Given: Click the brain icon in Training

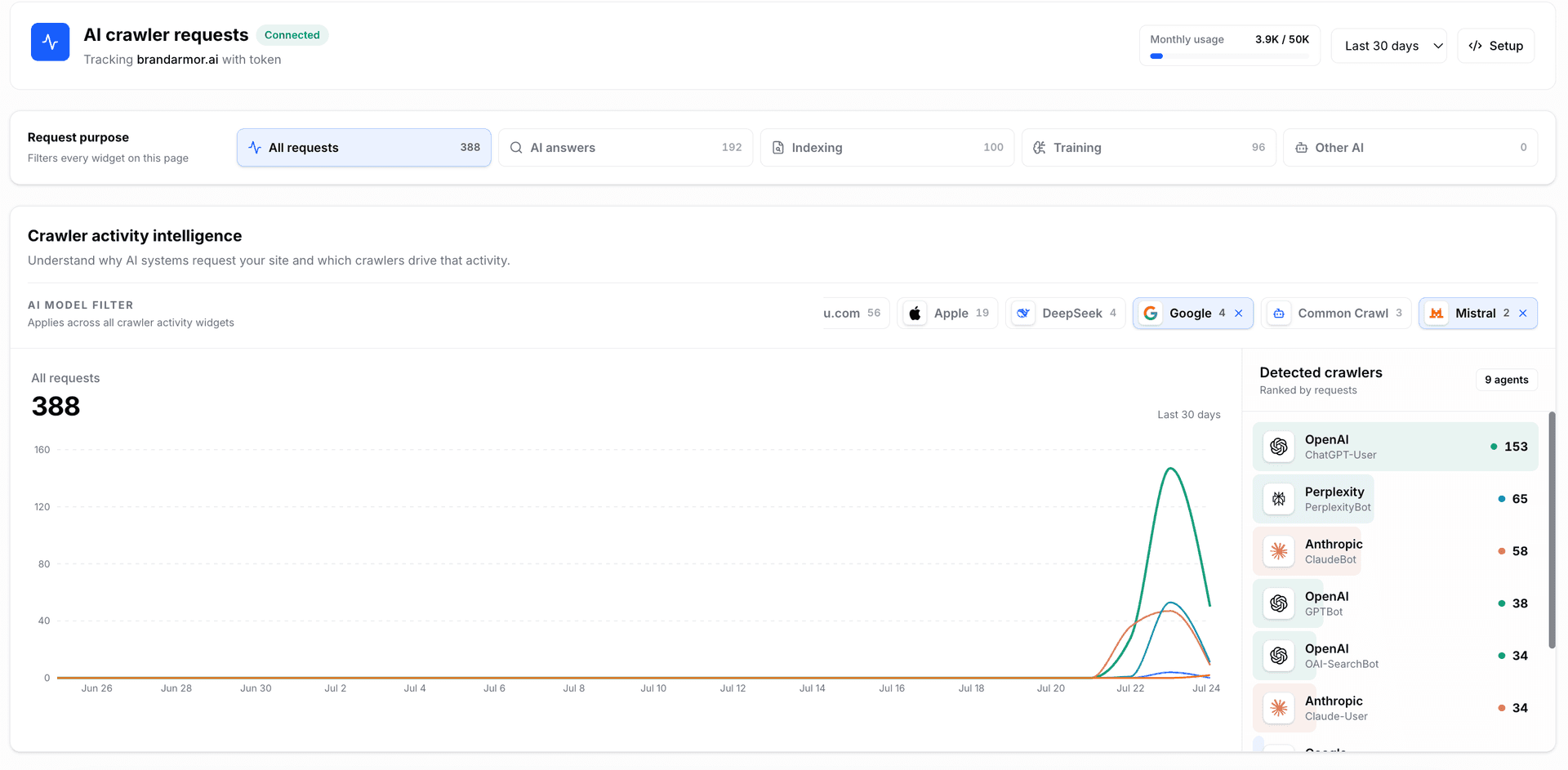Looking at the screenshot, I should coord(1039,148).
